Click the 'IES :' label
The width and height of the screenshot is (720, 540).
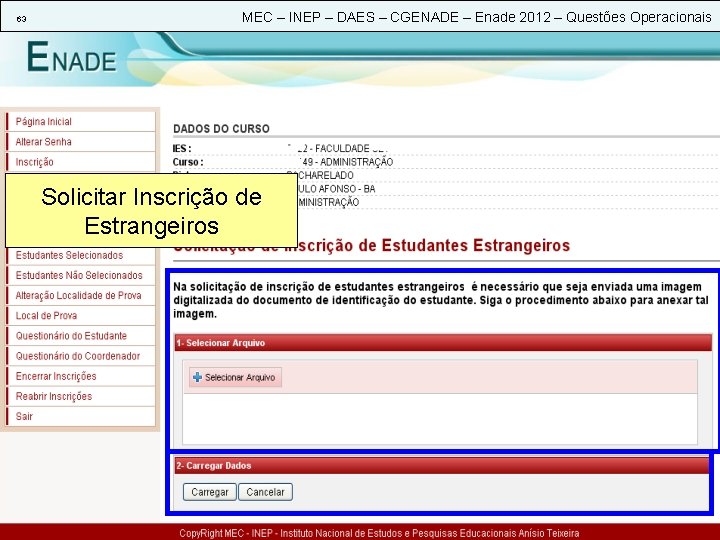click(x=182, y=149)
